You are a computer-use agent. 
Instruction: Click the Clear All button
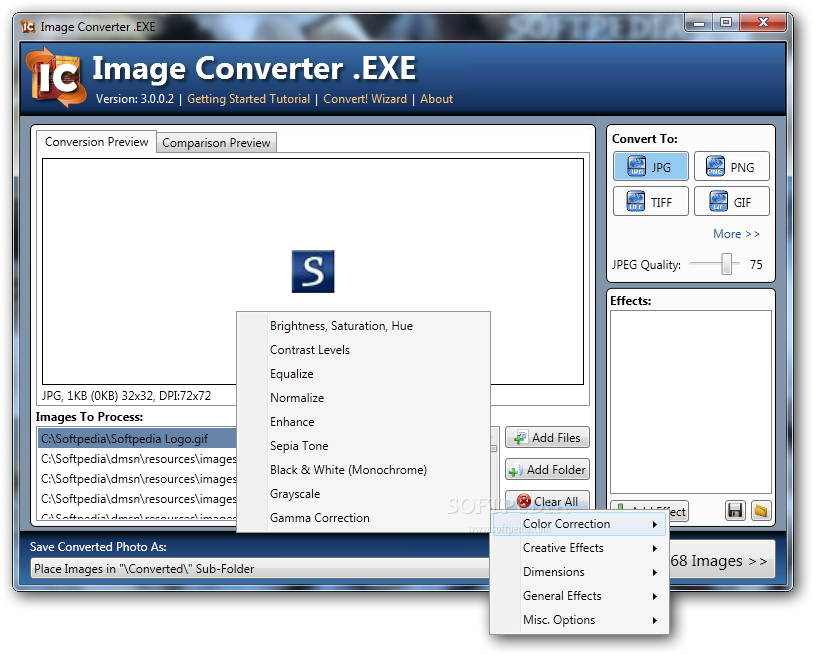point(547,501)
